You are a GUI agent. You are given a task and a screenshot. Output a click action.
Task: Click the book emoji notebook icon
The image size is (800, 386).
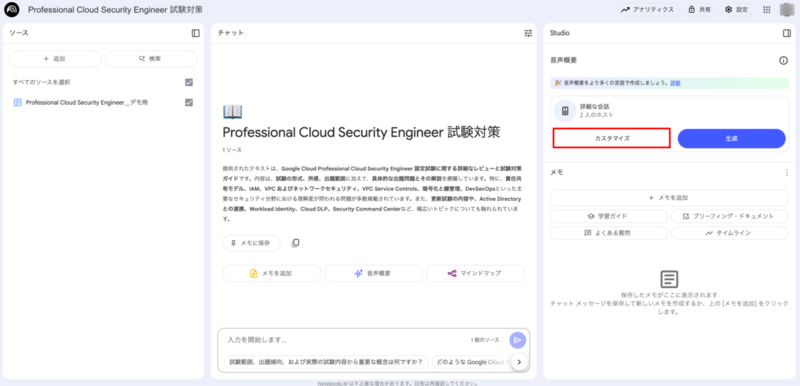pos(233,111)
